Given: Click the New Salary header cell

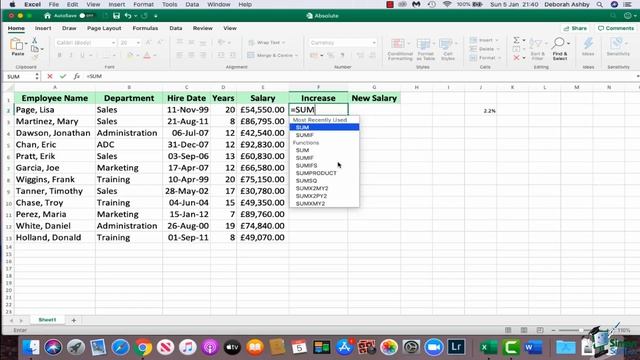Looking at the screenshot, I should pos(374,98).
